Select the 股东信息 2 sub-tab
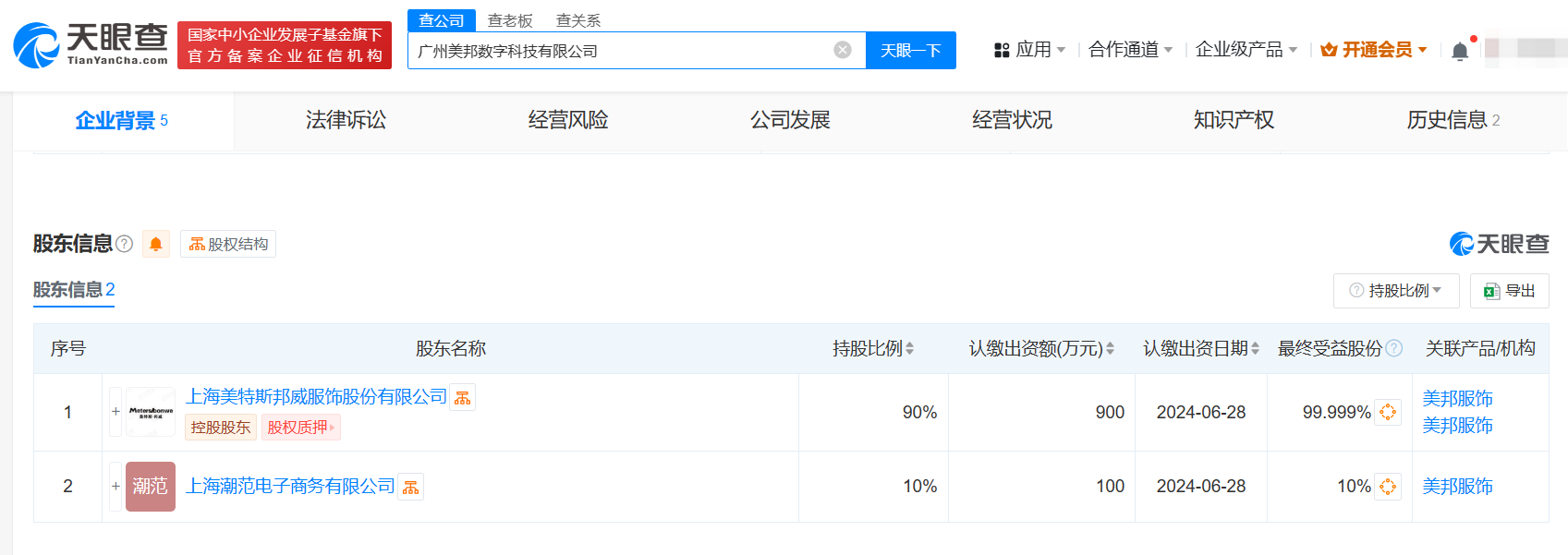Image resolution: width=1568 pixels, height=555 pixels. 74,290
